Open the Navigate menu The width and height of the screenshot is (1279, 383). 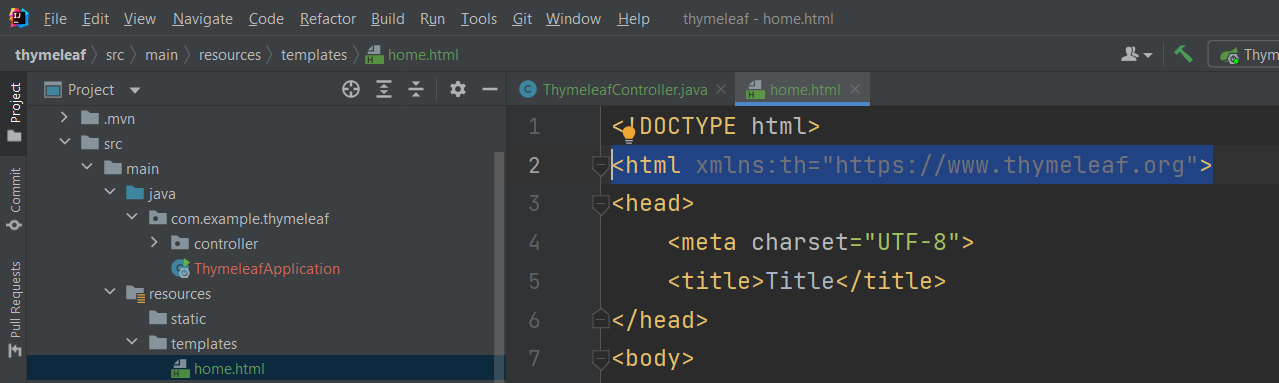point(202,19)
